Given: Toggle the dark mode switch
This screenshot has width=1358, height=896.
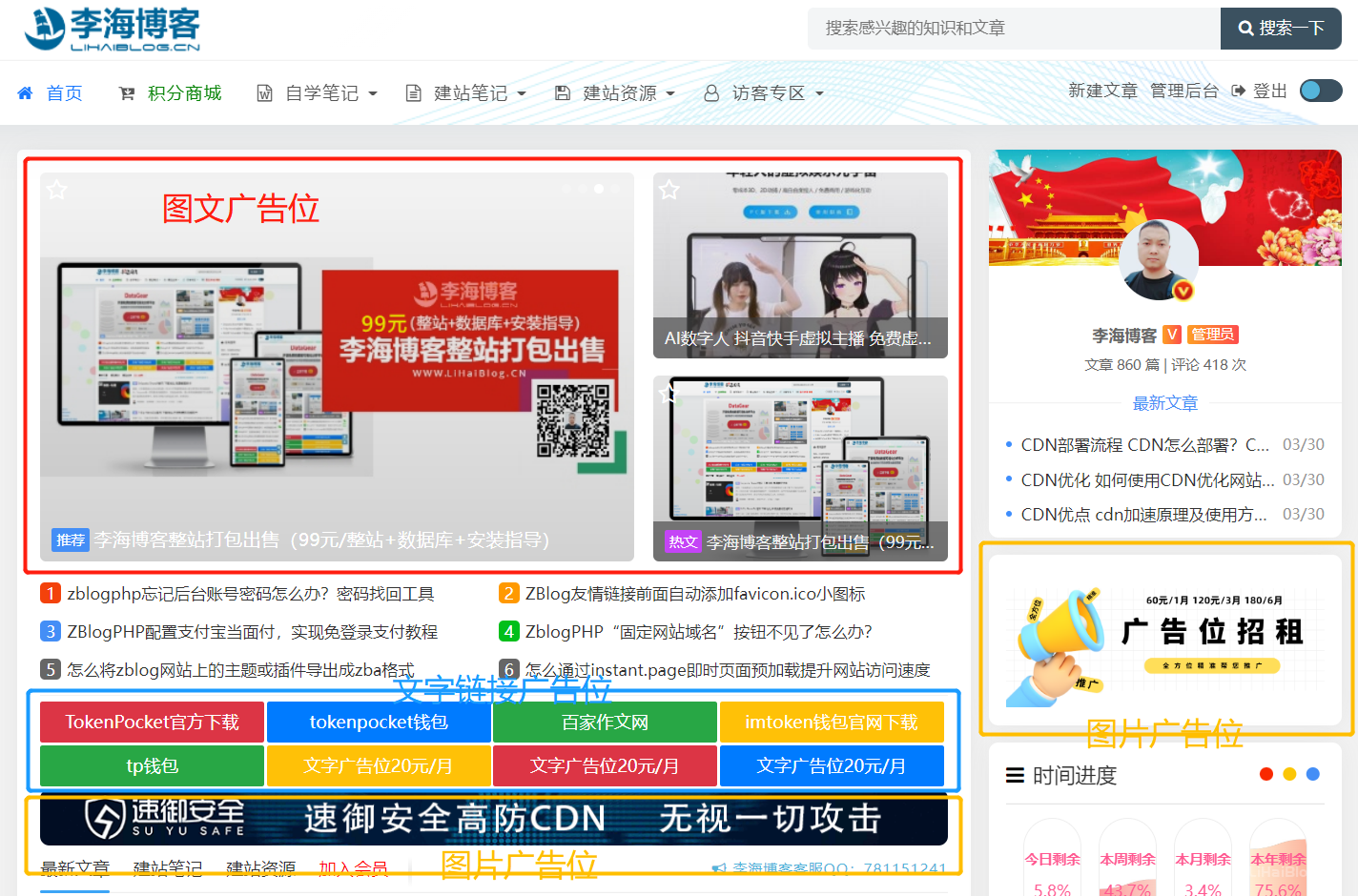Looking at the screenshot, I should (1321, 91).
